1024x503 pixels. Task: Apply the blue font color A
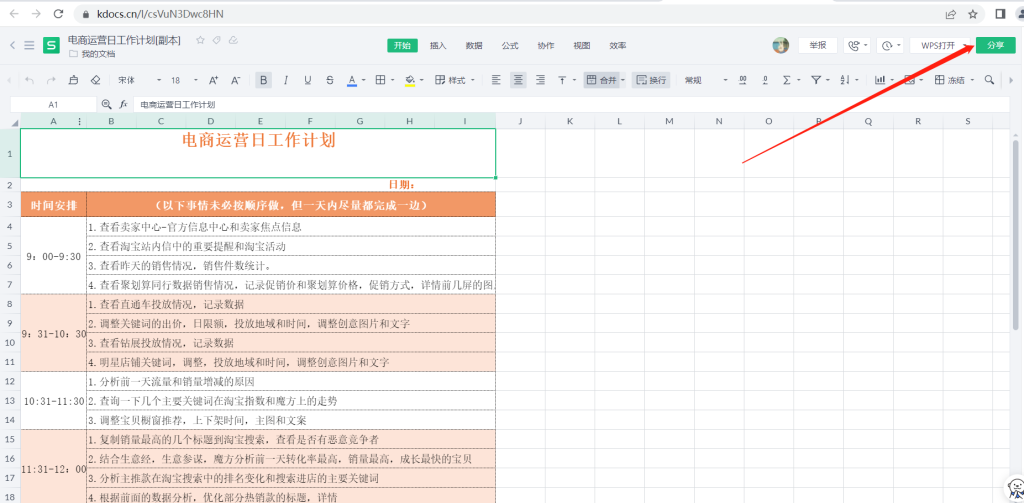[x=351, y=80]
